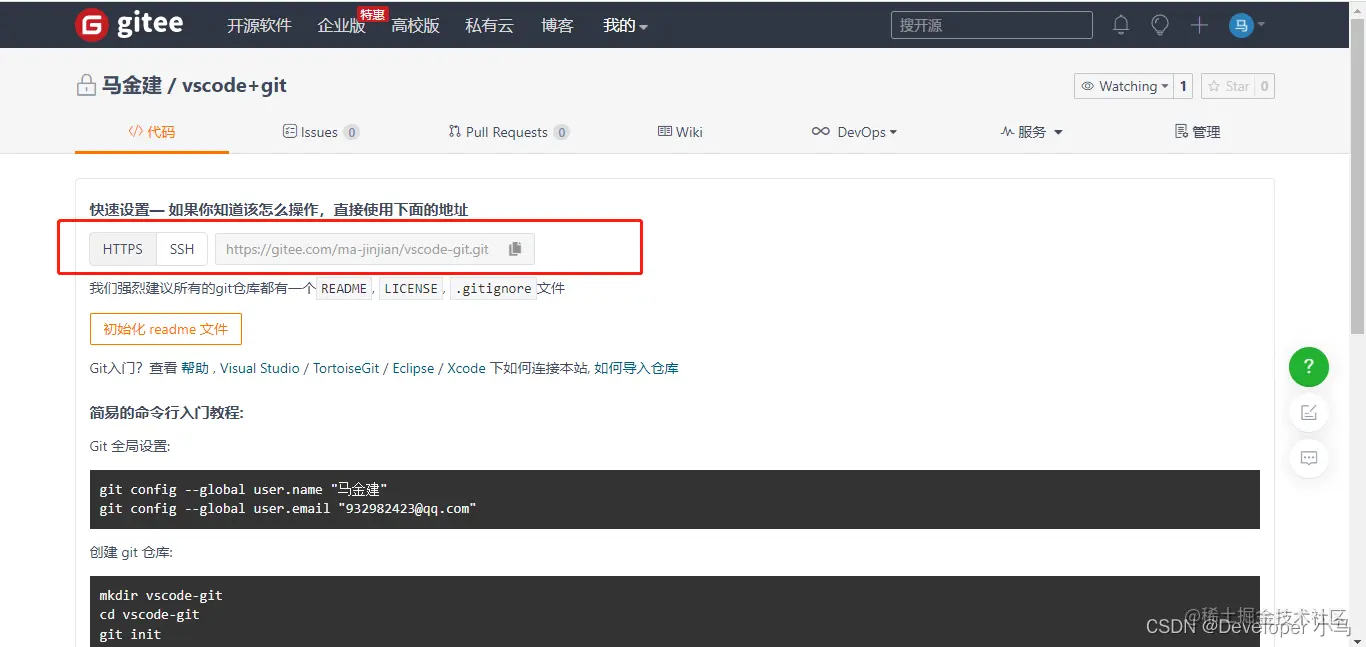Click the LICENSE filename tag

(x=411, y=289)
